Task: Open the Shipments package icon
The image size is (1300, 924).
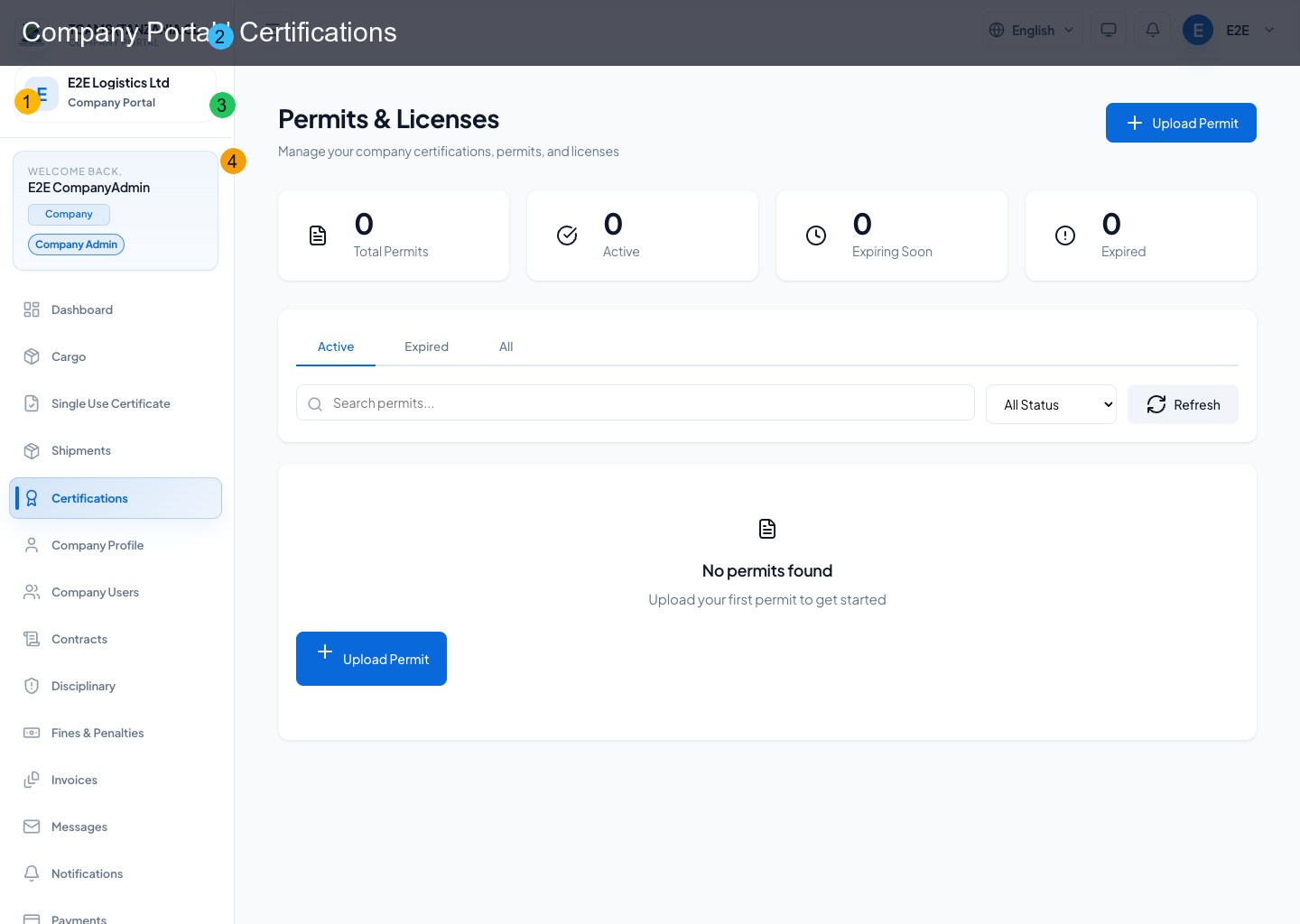Action: [x=32, y=450]
